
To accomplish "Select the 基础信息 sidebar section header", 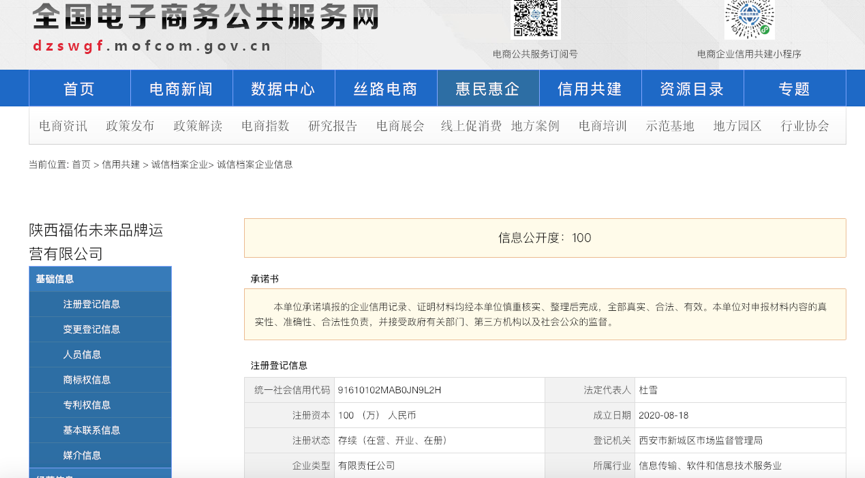I will pyautogui.click(x=100, y=279).
